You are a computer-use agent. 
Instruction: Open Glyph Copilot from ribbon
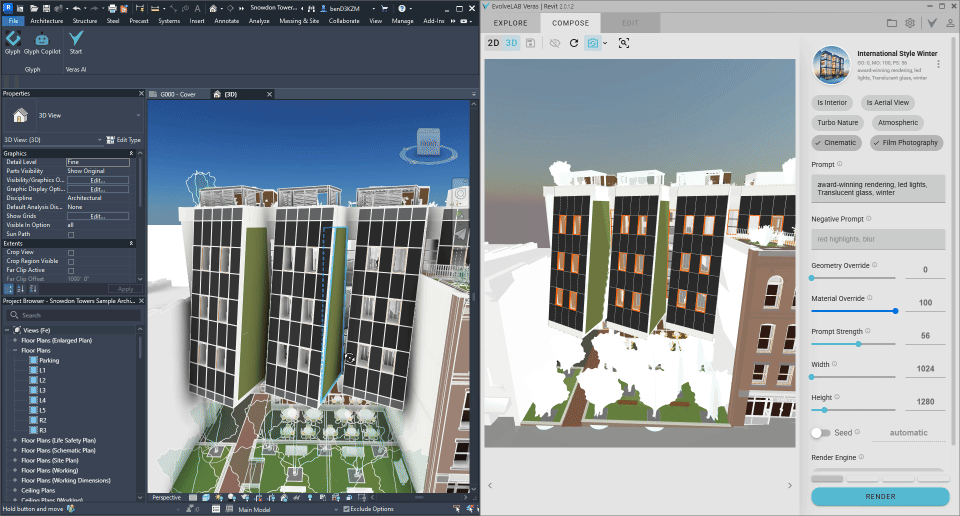(x=42, y=43)
